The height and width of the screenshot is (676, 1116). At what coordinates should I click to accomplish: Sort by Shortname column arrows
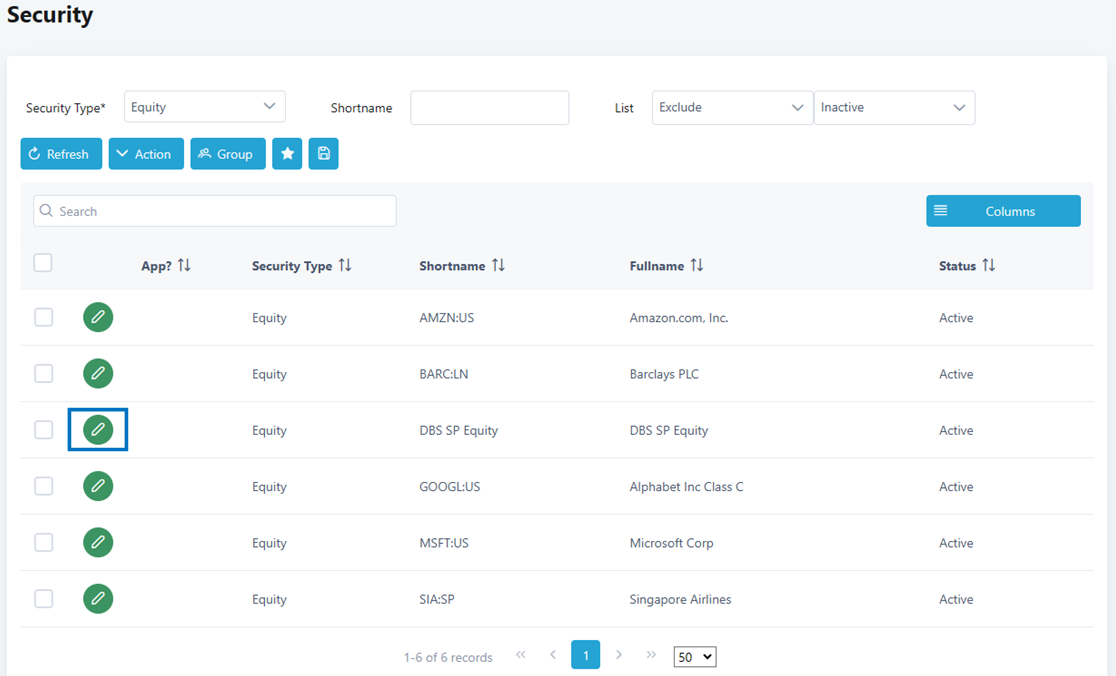[x=498, y=266]
